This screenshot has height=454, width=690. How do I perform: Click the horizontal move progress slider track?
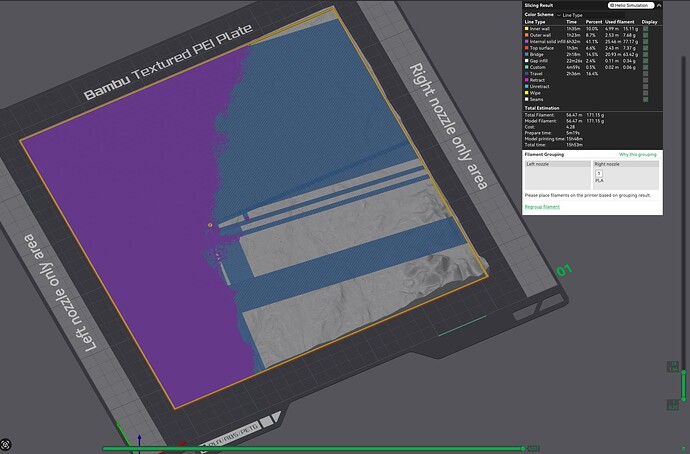(312, 449)
